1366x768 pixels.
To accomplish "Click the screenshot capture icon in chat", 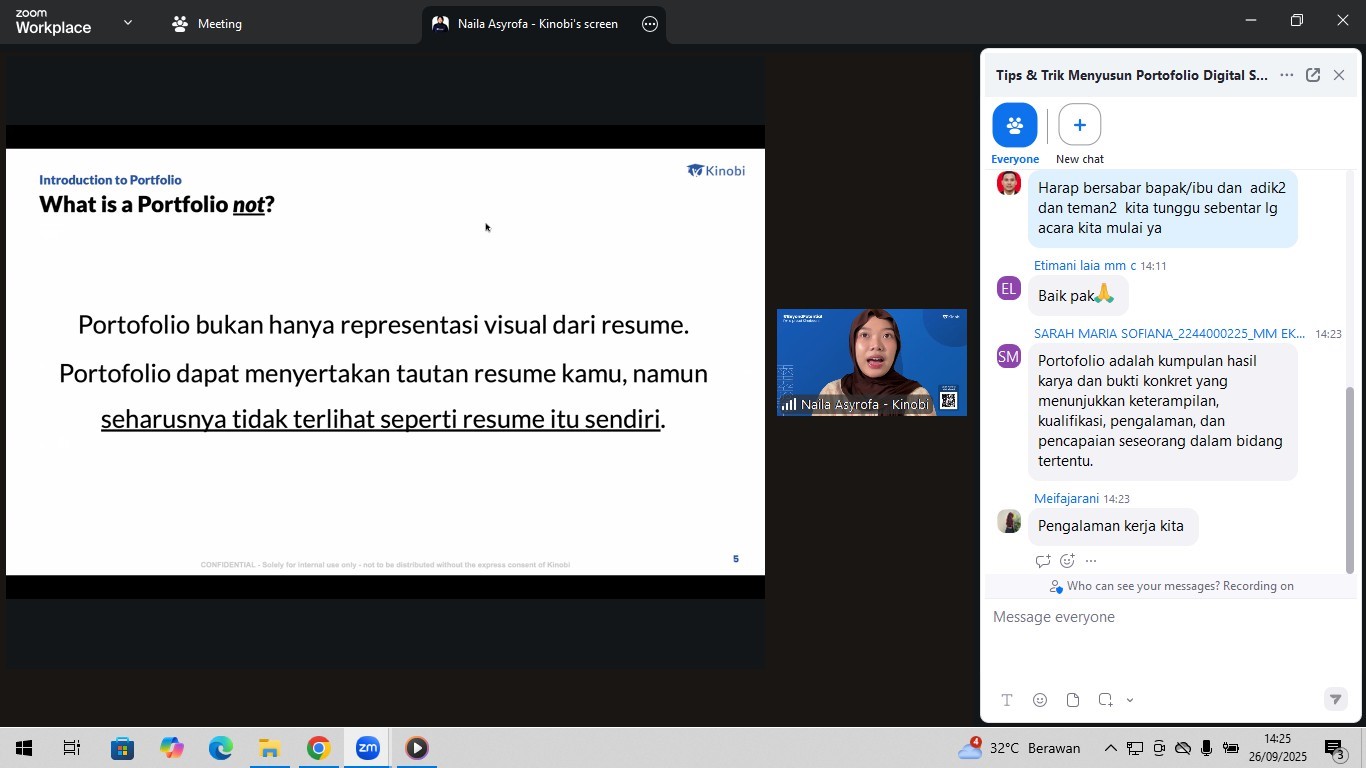I will coord(1105,700).
